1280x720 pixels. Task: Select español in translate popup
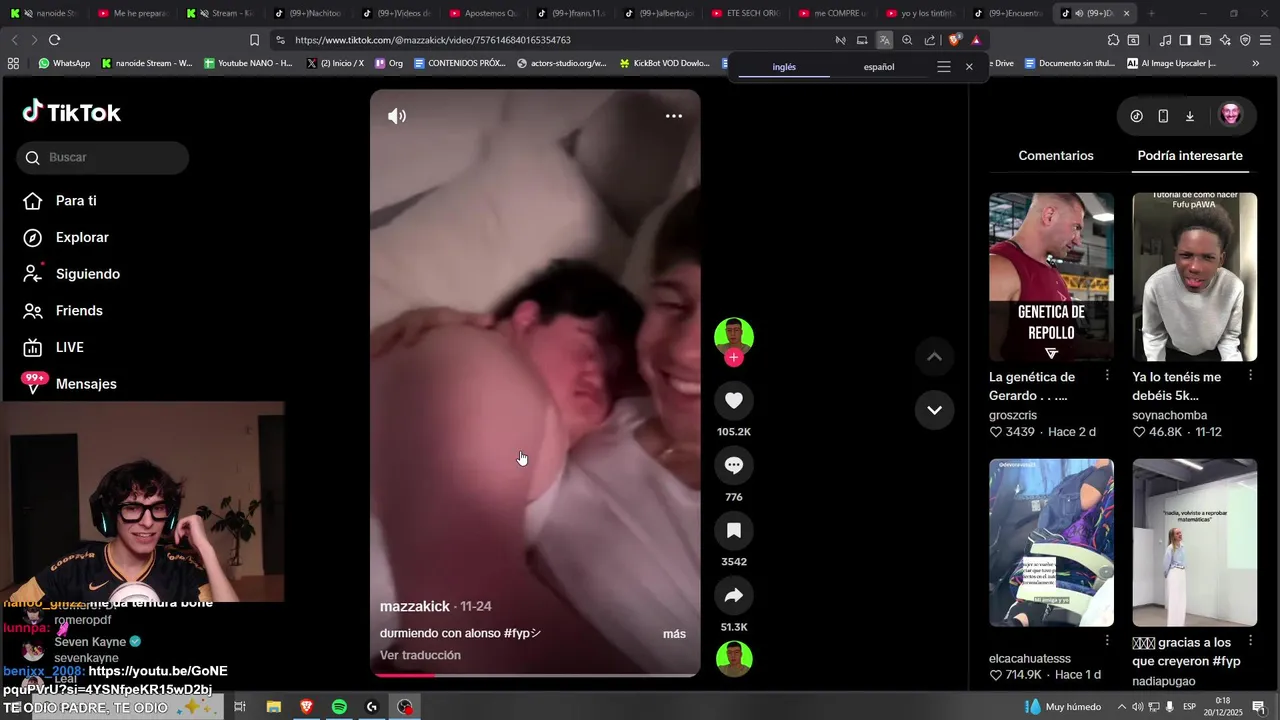coord(879,67)
